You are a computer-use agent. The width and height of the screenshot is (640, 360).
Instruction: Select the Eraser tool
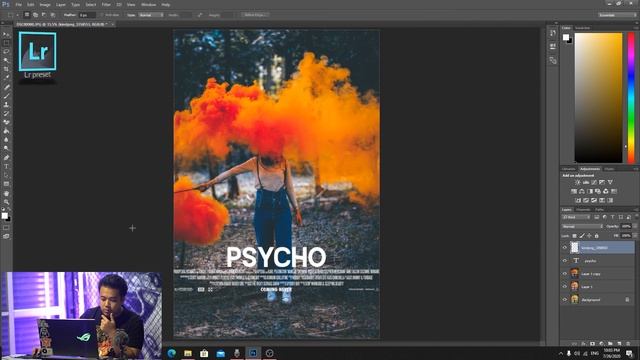pos(6,122)
